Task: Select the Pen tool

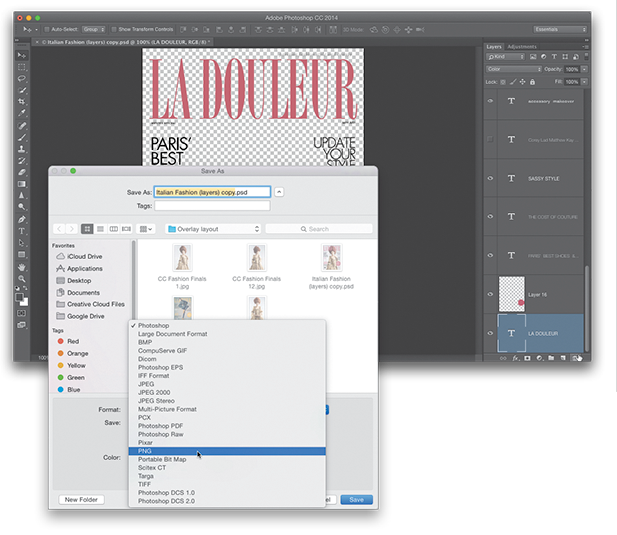Action: (x=22, y=220)
